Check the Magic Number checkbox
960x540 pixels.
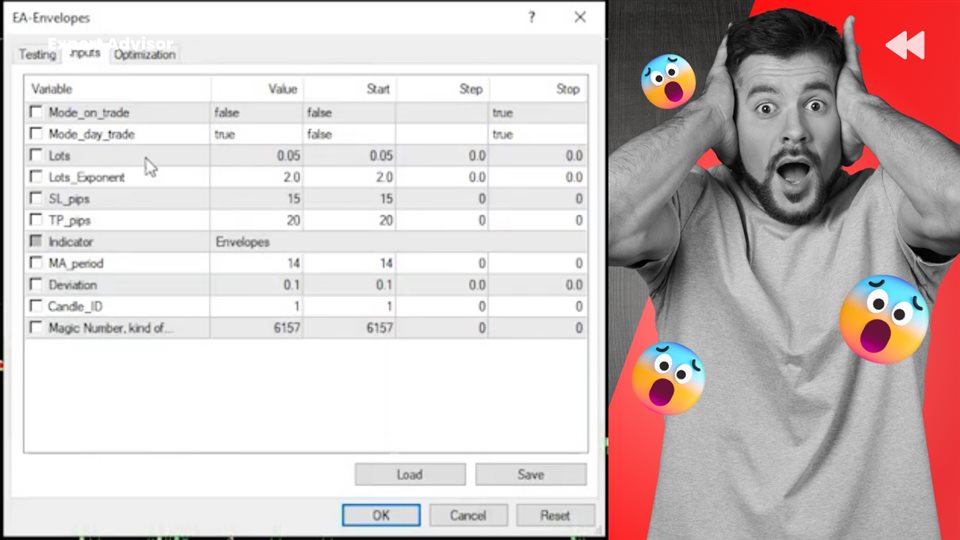point(37,328)
